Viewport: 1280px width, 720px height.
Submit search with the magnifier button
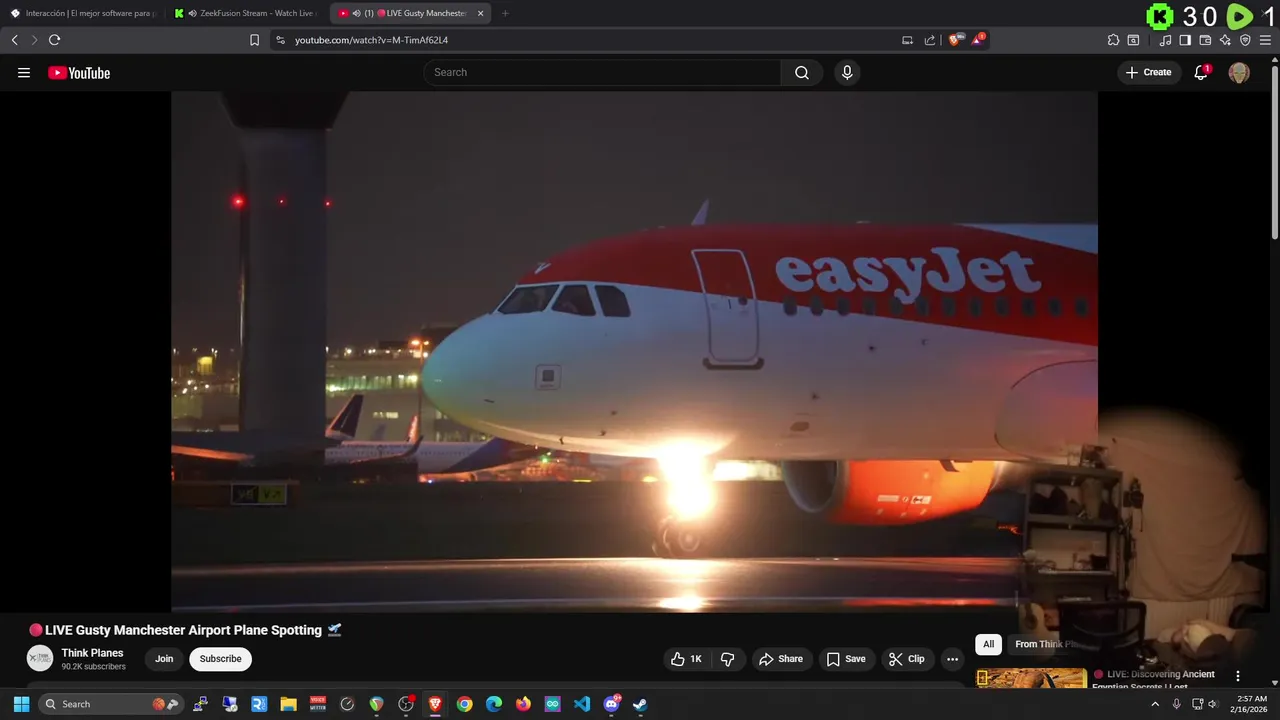pos(802,72)
